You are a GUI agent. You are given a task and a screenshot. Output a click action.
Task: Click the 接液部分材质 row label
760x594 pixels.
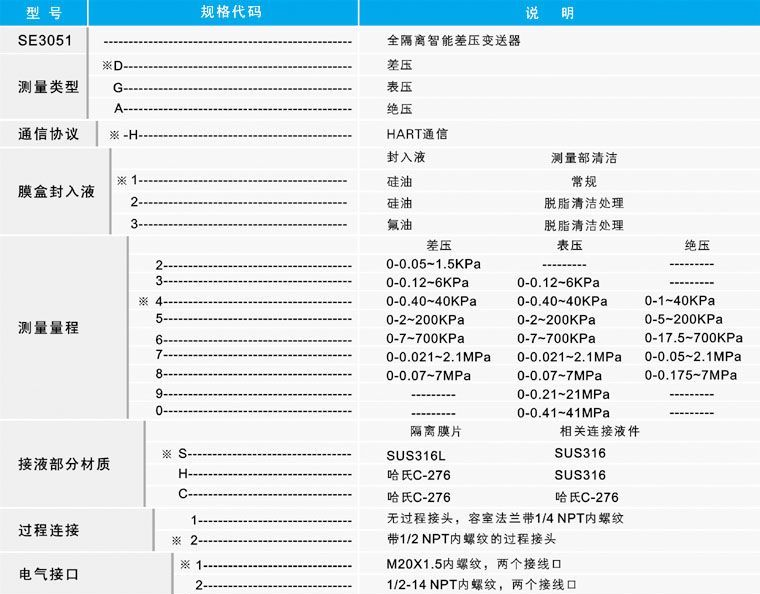pyautogui.click(x=64, y=464)
